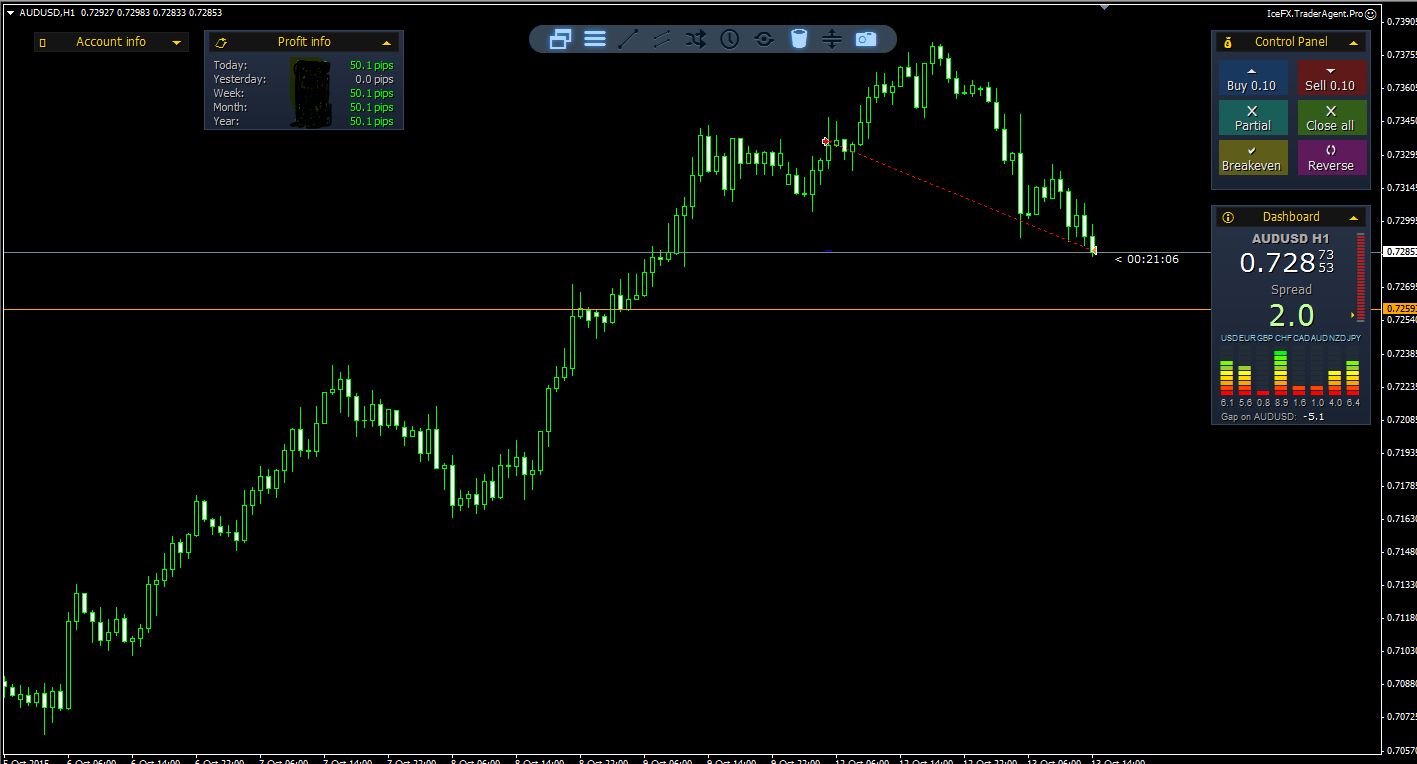Click the Account info panel icon
1417x764 pixels.
coord(42,42)
